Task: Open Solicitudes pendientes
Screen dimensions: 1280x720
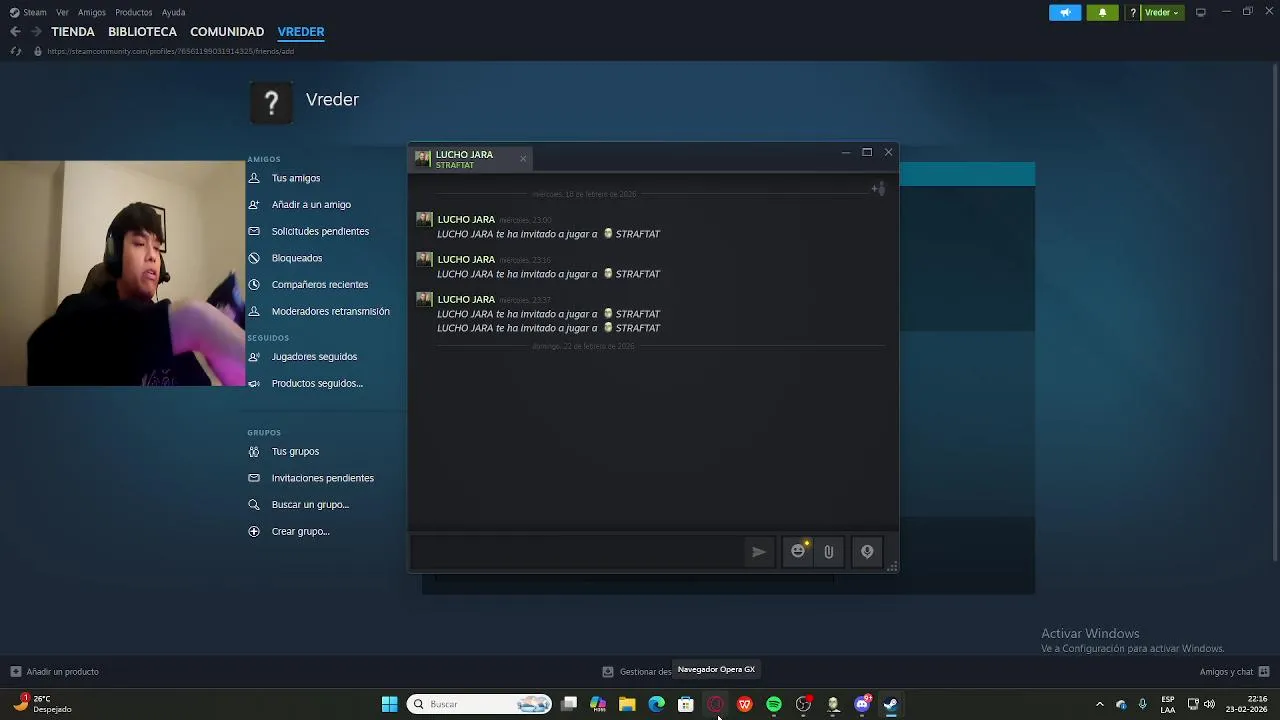Action: [320, 231]
